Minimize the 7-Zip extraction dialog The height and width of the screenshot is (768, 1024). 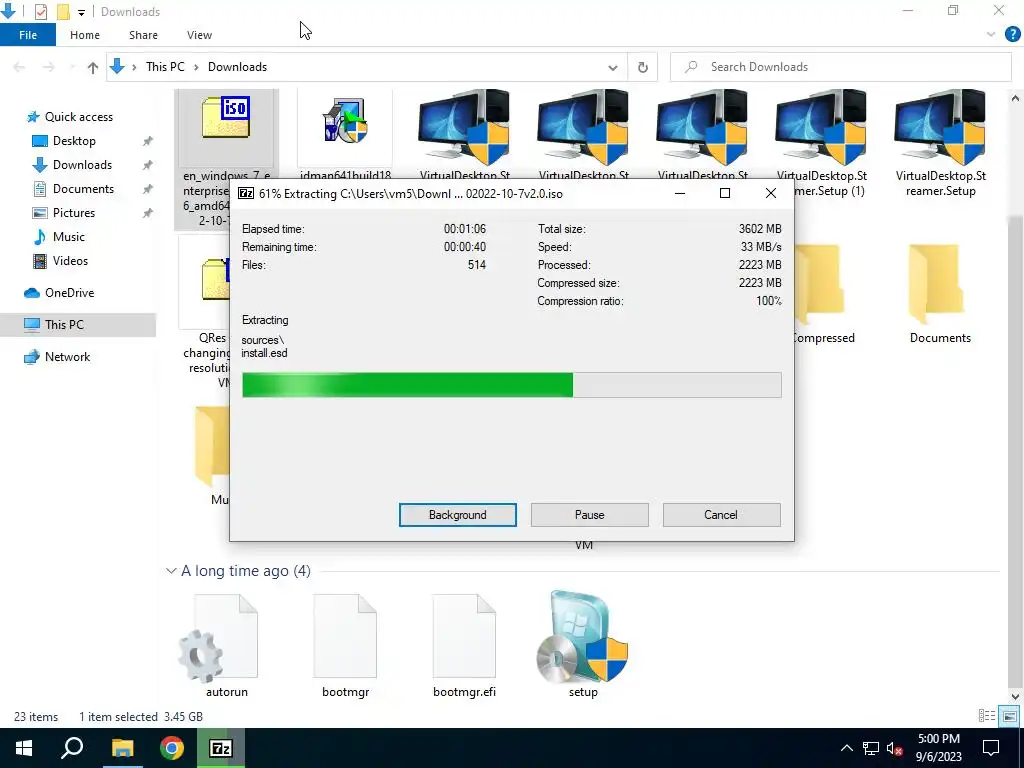680,193
